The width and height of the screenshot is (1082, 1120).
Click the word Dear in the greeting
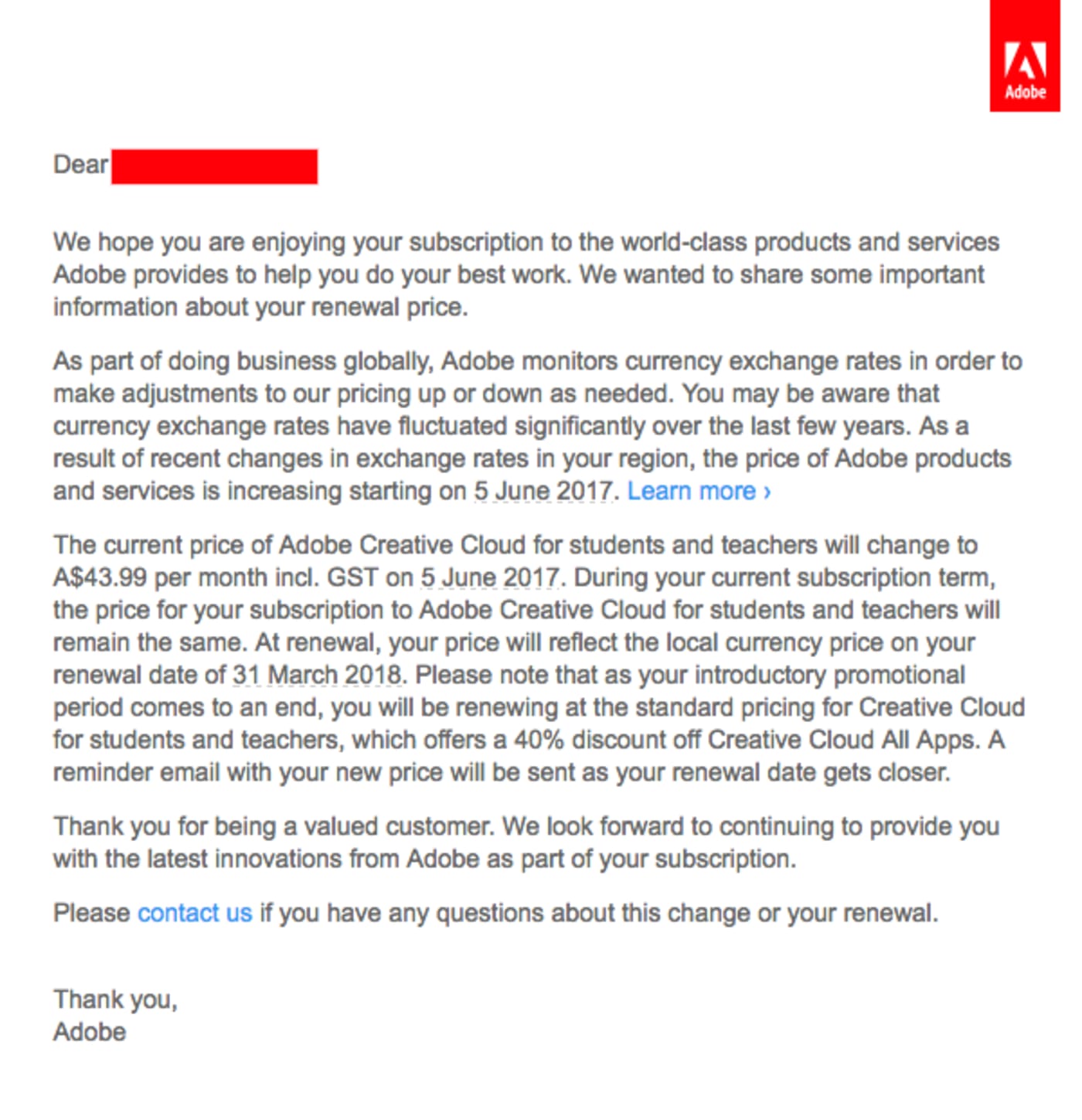click(x=80, y=165)
